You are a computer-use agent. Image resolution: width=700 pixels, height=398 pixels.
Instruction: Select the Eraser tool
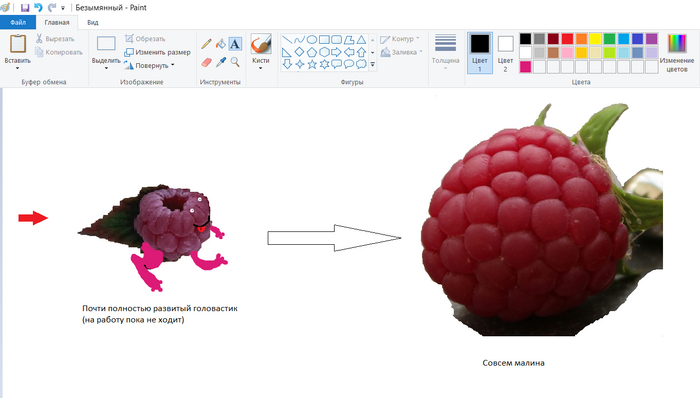coord(206,62)
